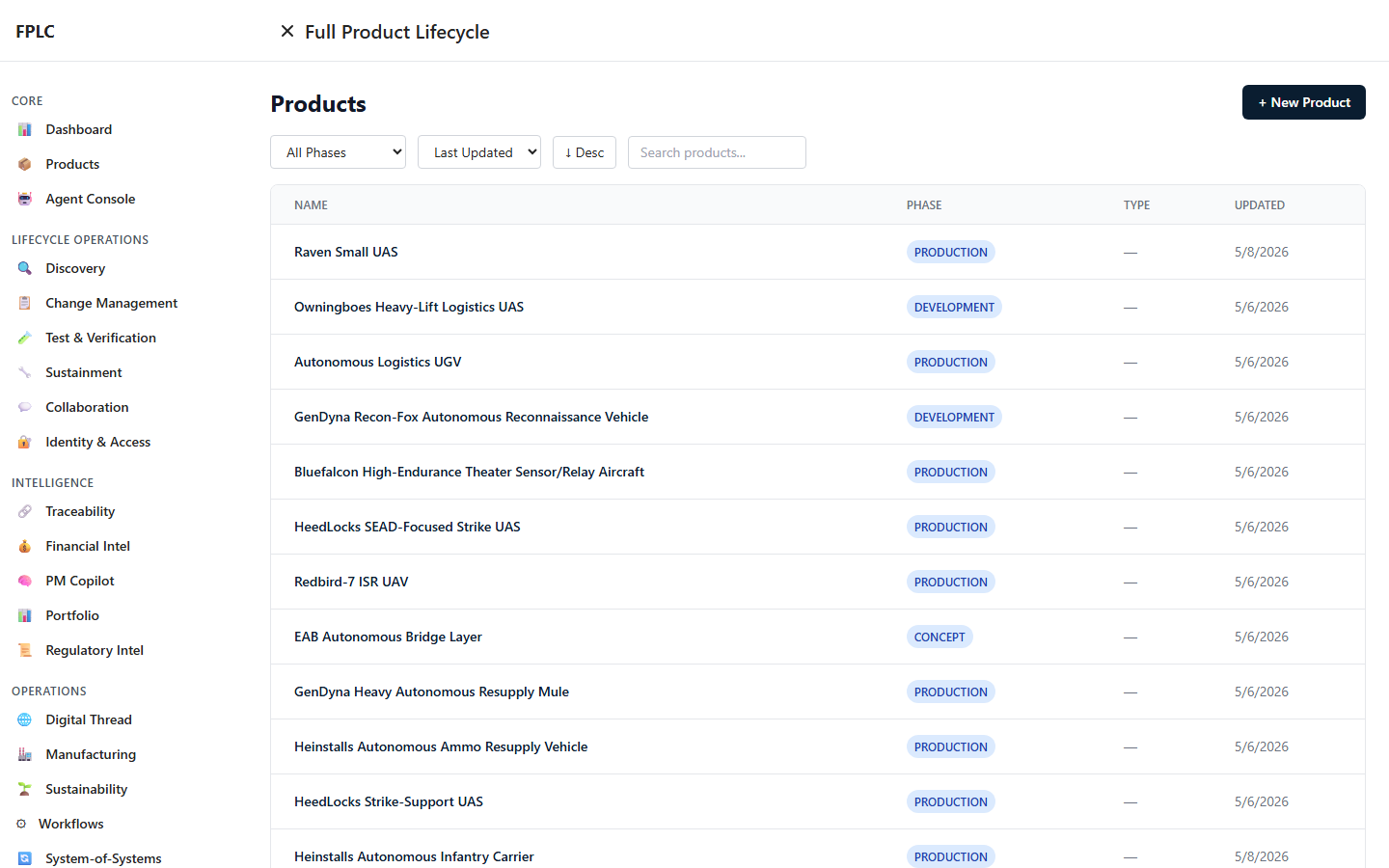Click the Portfolio bar chart icon
The height and width of the screenshot is (868, 1389).
(25, 615)
